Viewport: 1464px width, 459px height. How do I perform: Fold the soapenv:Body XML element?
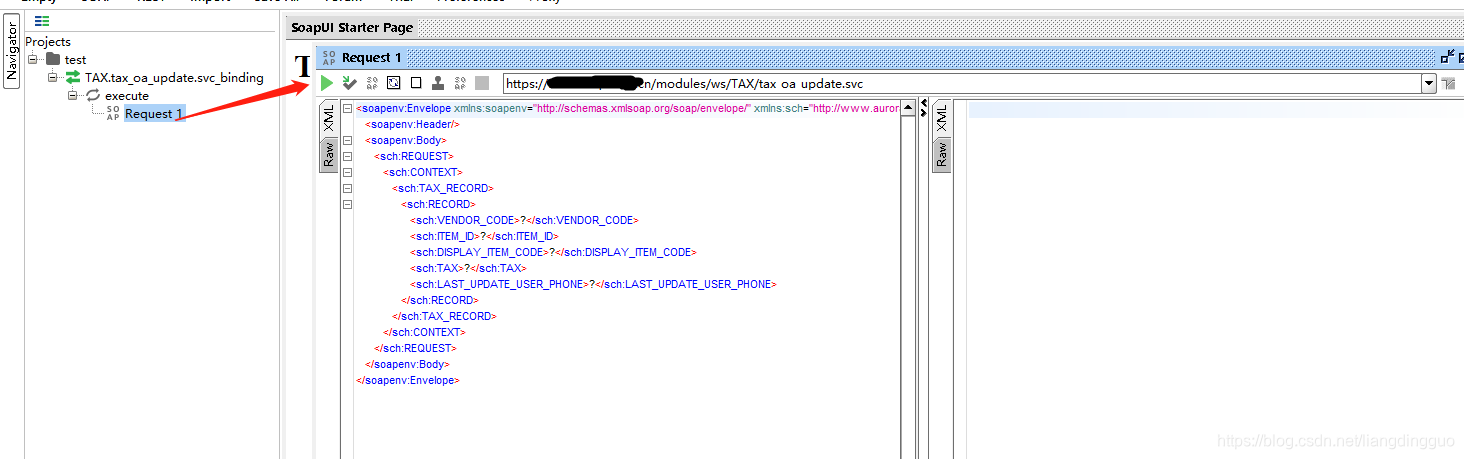coord(347,140)
